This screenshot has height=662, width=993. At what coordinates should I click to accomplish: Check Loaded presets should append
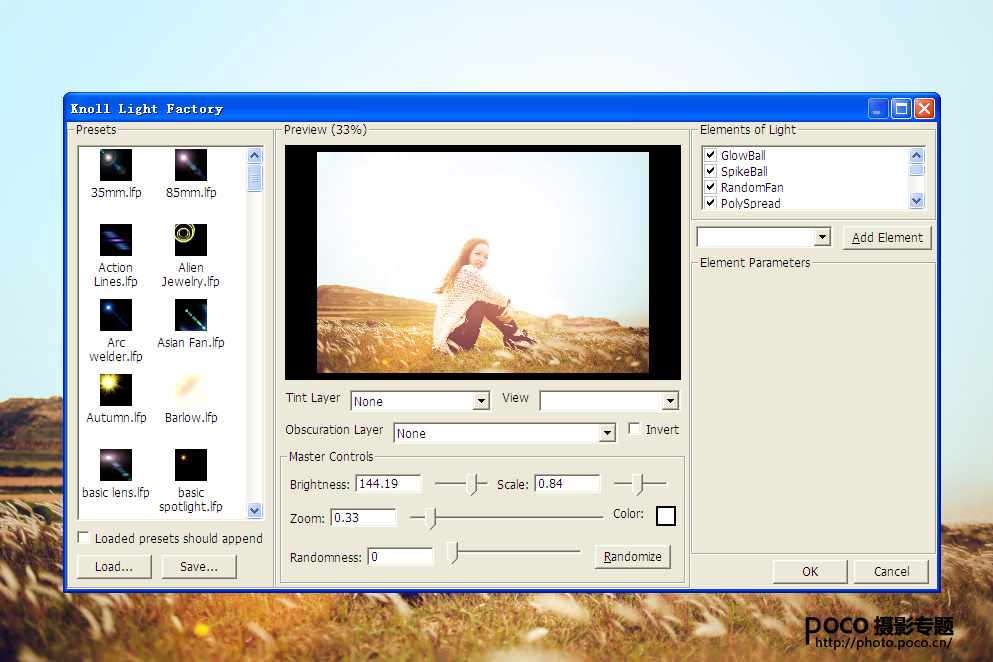pyautogui.click(x=83, y=538)
